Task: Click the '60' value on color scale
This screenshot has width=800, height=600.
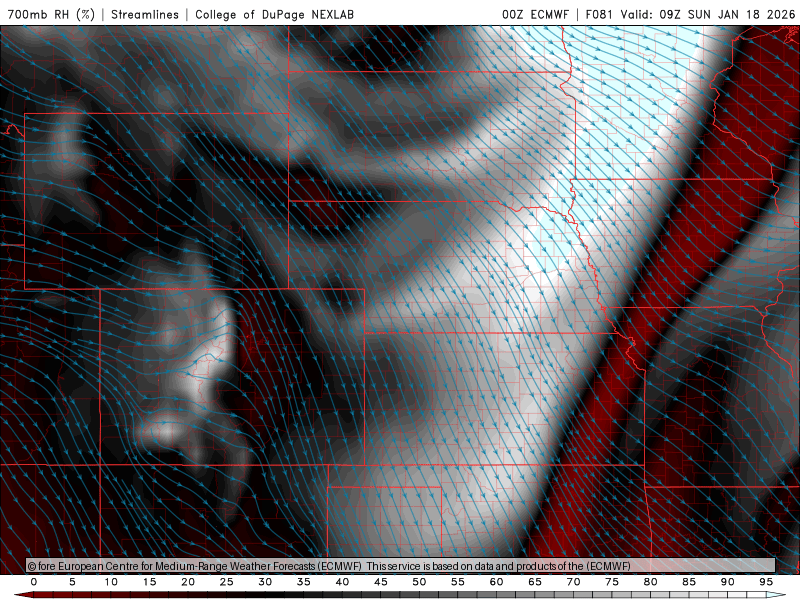Action: [496, 582]
